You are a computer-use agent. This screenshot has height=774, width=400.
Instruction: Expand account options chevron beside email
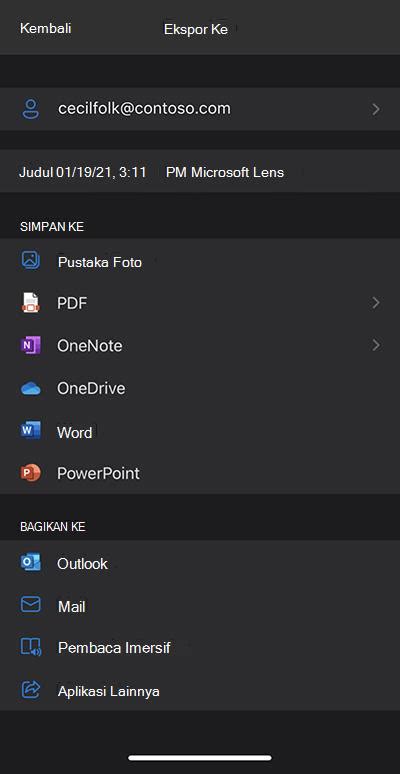[x=376, y=109]
